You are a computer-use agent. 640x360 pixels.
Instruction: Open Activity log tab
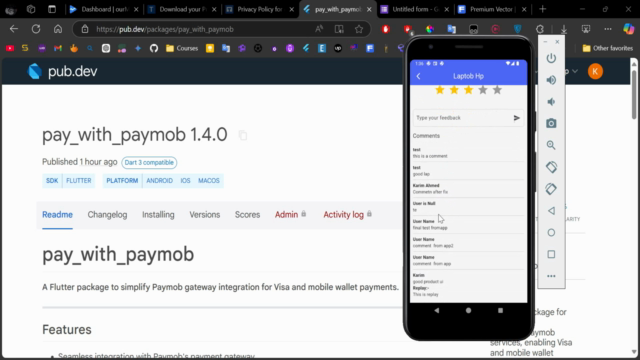click(x=347, y=215)
